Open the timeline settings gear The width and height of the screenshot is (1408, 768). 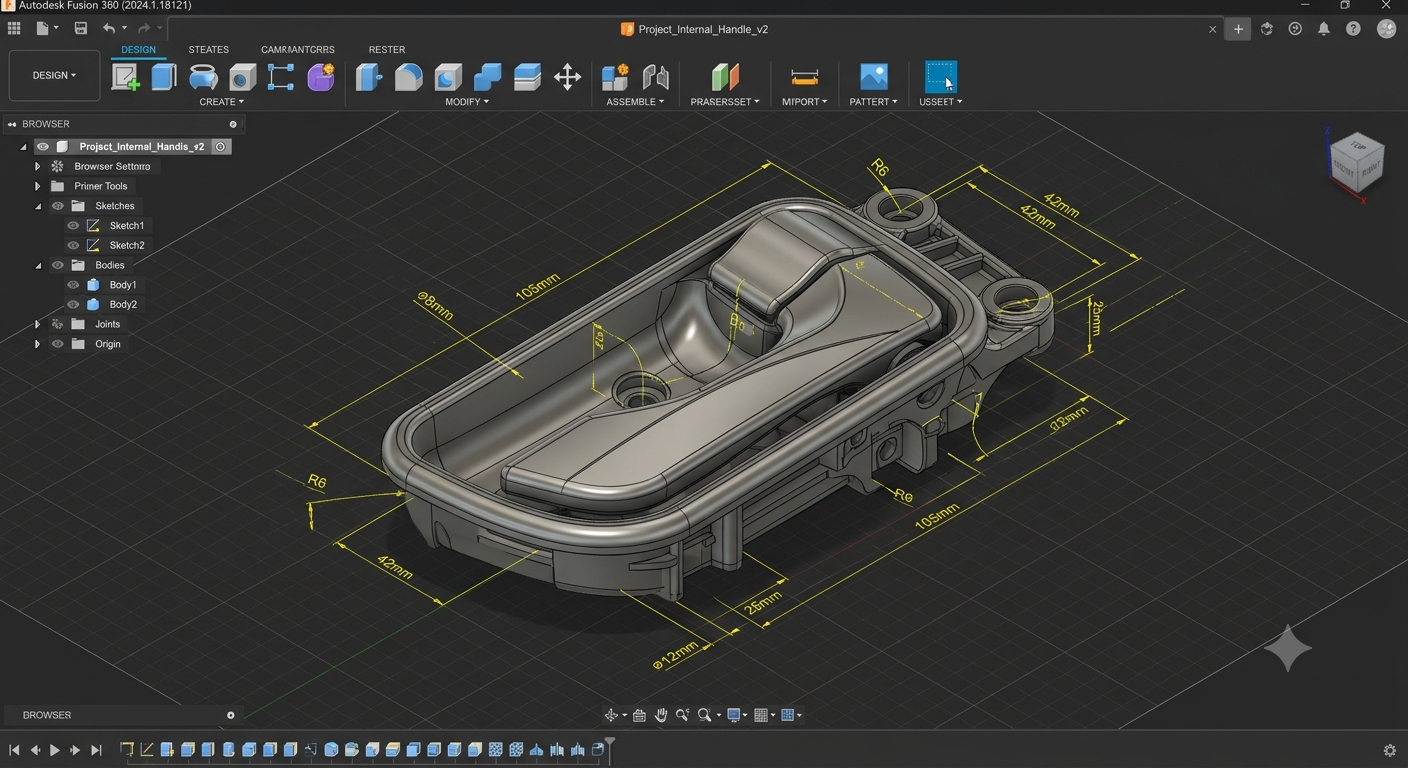[1389, 750]
